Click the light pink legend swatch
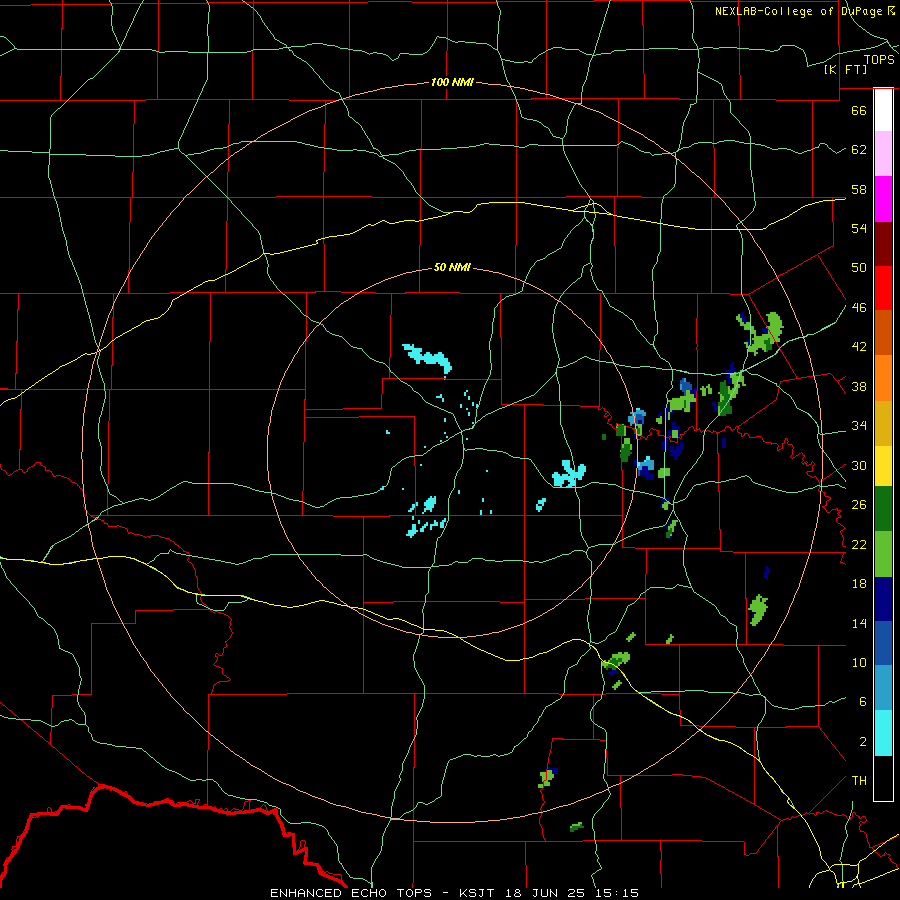 (883, 154)
